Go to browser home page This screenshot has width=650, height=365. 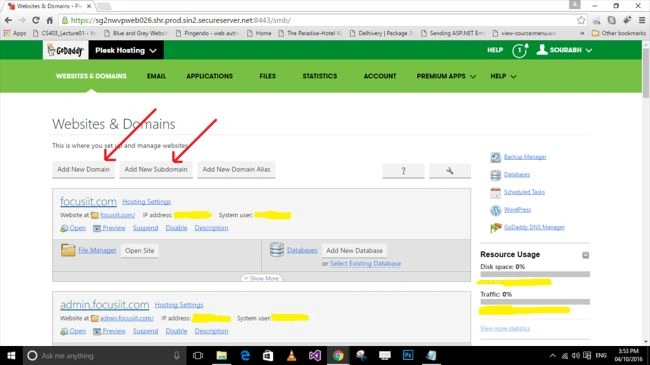coord(49,20)
